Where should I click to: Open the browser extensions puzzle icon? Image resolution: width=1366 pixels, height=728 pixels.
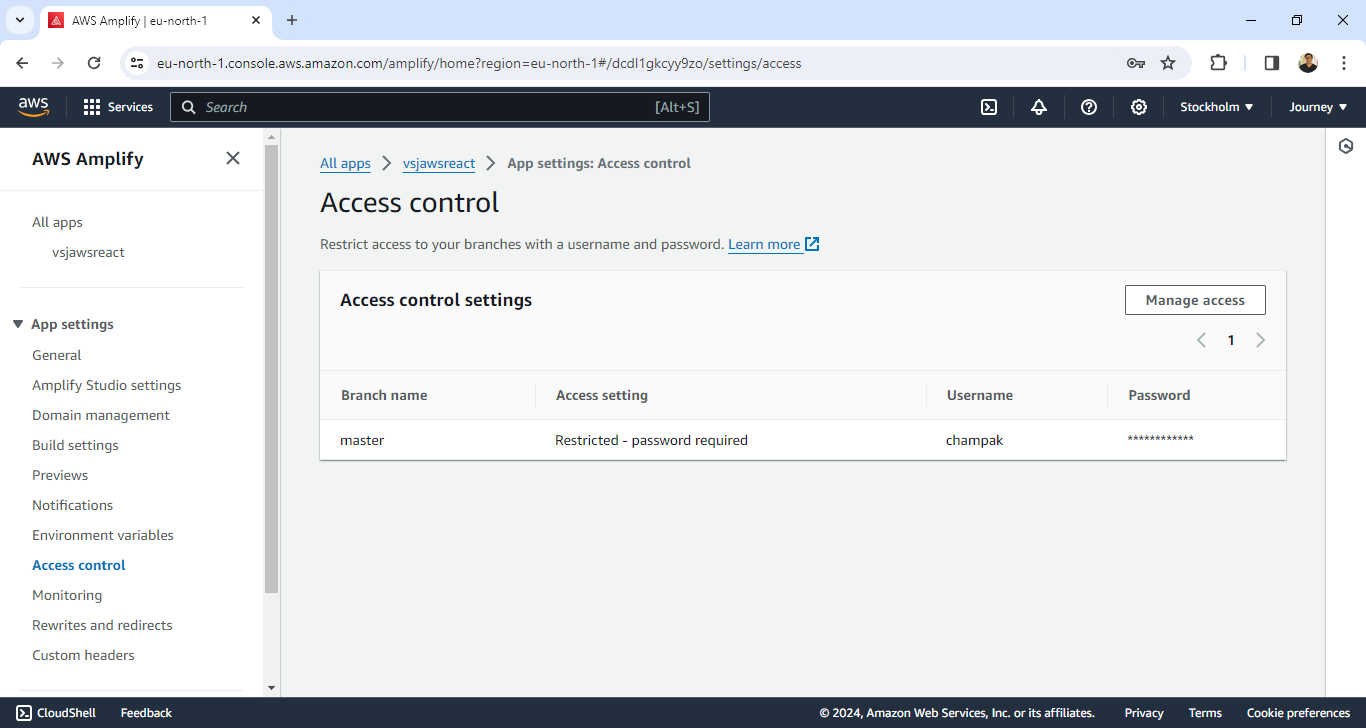[1218, 63]
